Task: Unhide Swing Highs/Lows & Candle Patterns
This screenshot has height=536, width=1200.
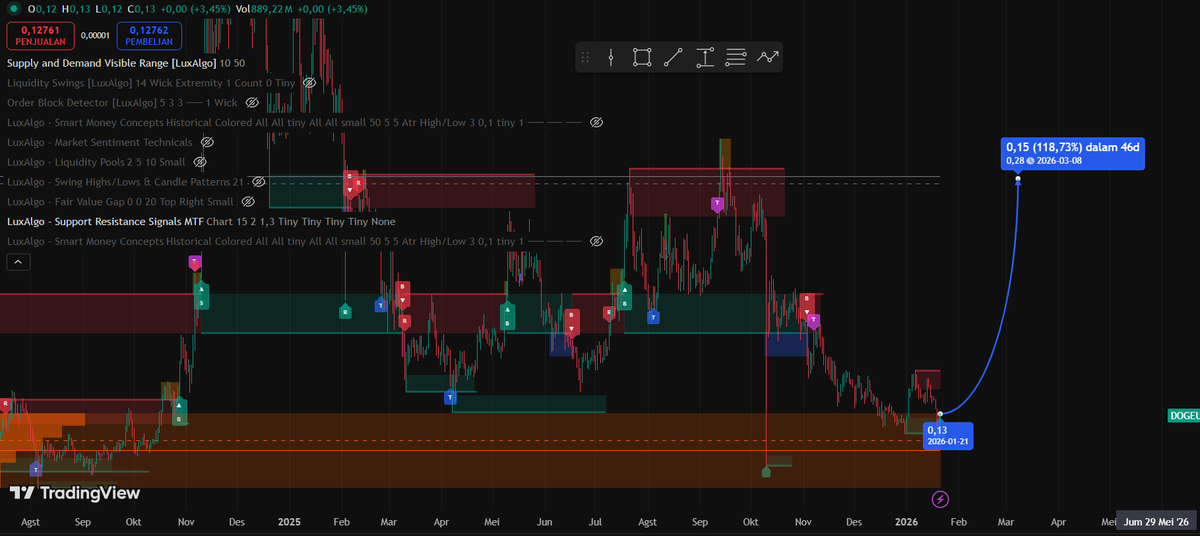Action: pyautogui.click(x=259, y=182)
